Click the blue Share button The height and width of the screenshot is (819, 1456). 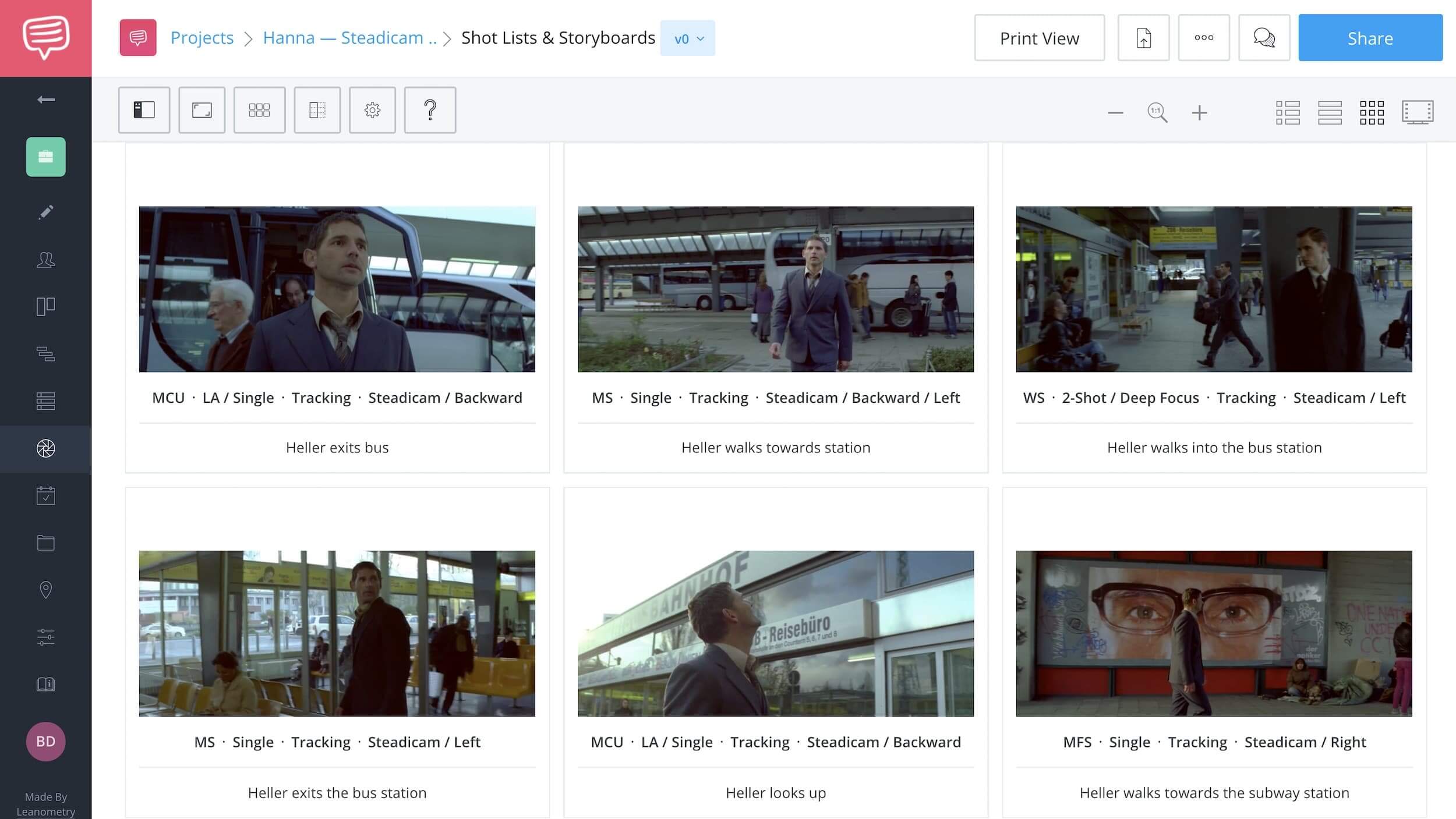(1370, 38)
